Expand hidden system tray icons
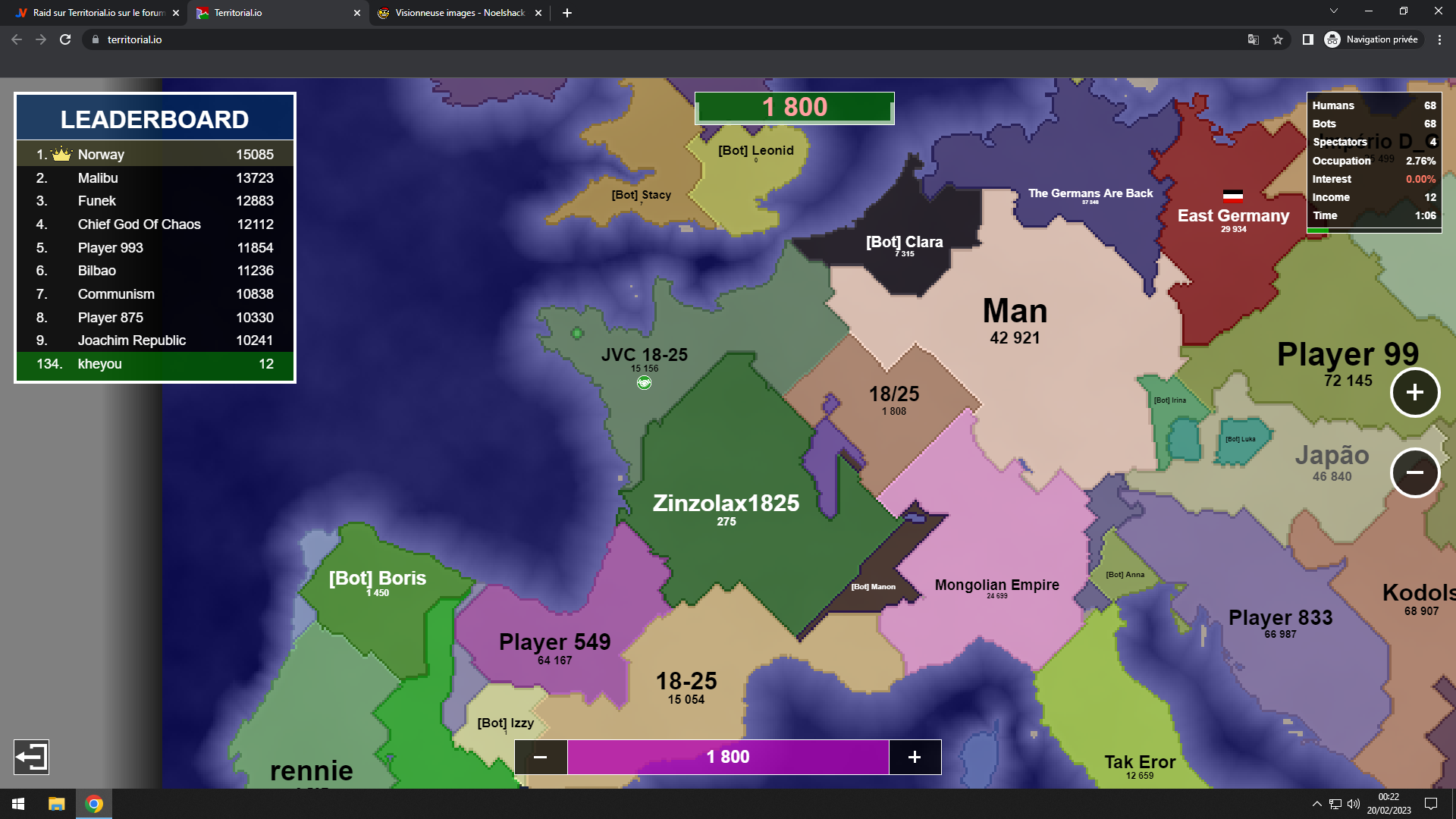This screenshot has width=1456, height=819. 1316,804
